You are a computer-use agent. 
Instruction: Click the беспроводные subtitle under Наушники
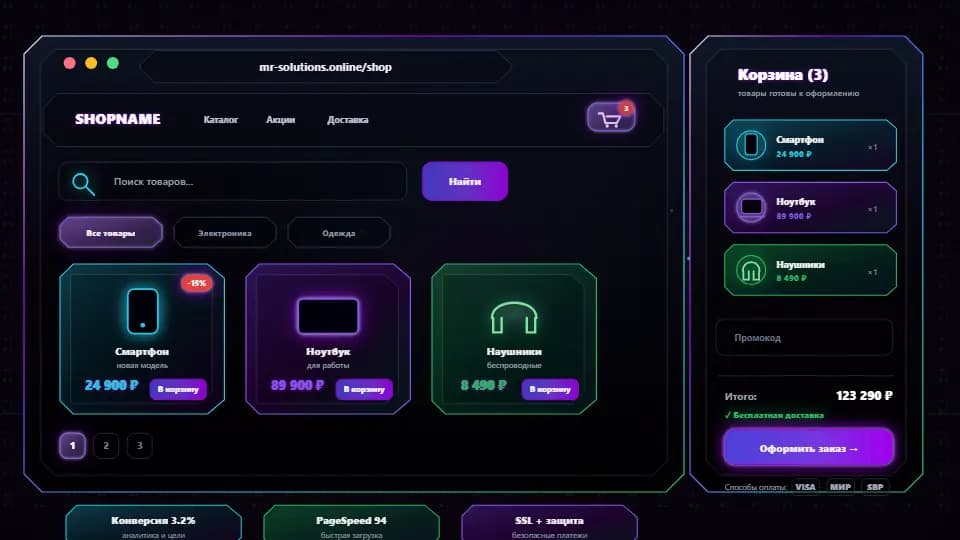click(514, 365)
